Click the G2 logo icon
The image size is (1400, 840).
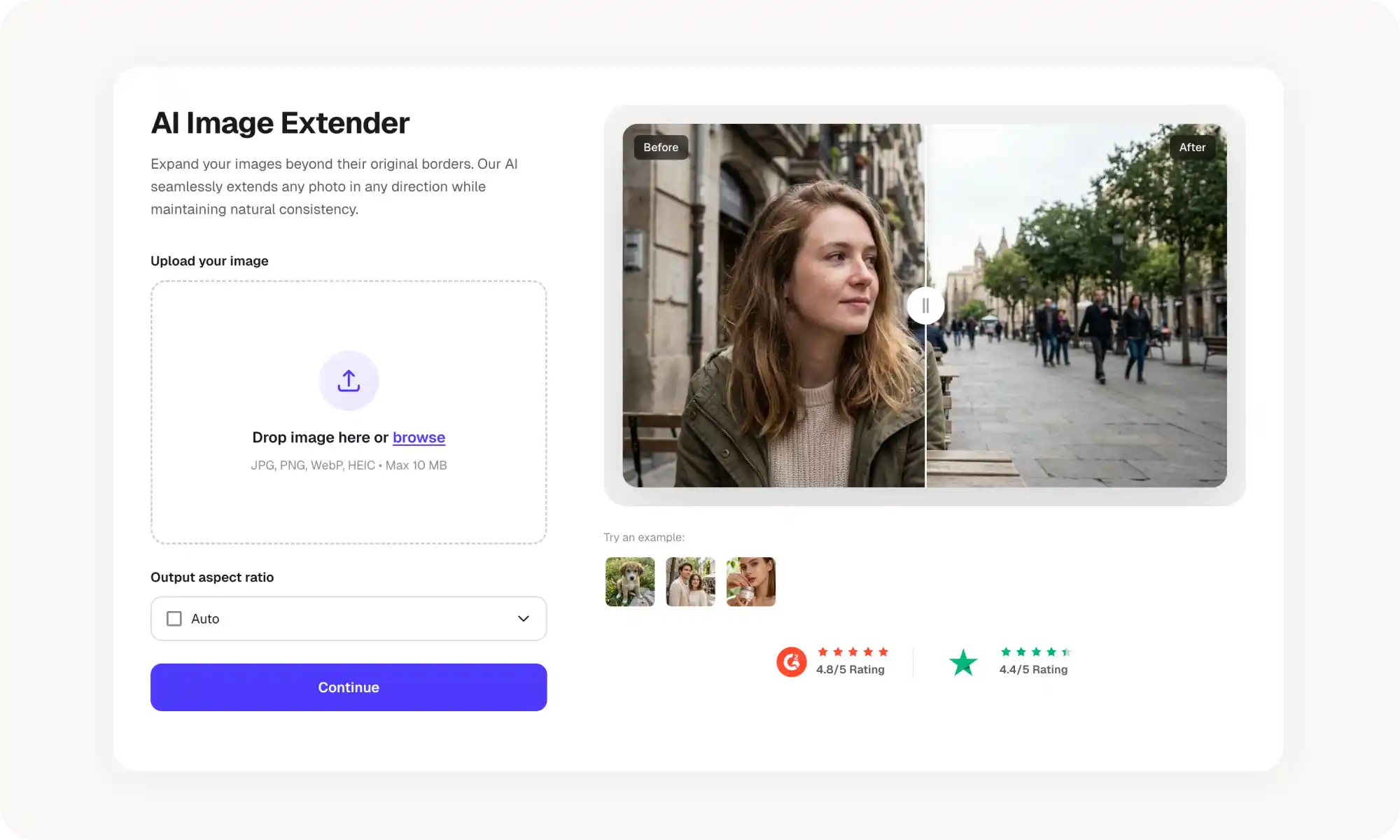792,661
